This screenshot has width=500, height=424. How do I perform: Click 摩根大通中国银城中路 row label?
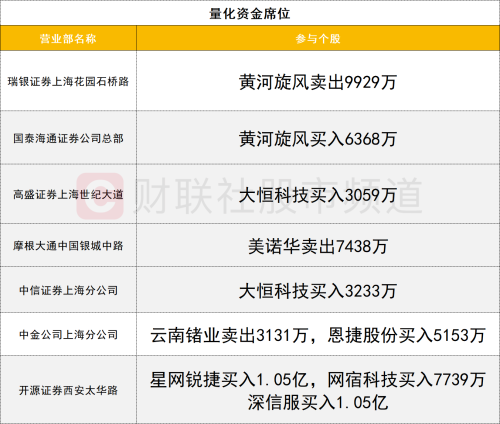point(68,246)
